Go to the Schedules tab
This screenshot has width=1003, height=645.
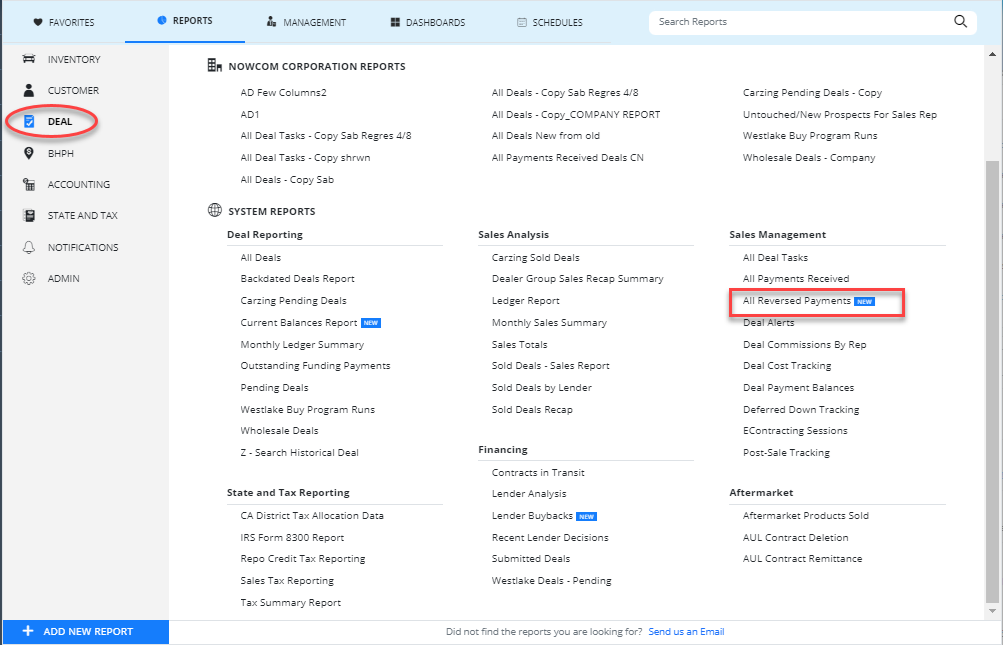(x=549, y=22)
